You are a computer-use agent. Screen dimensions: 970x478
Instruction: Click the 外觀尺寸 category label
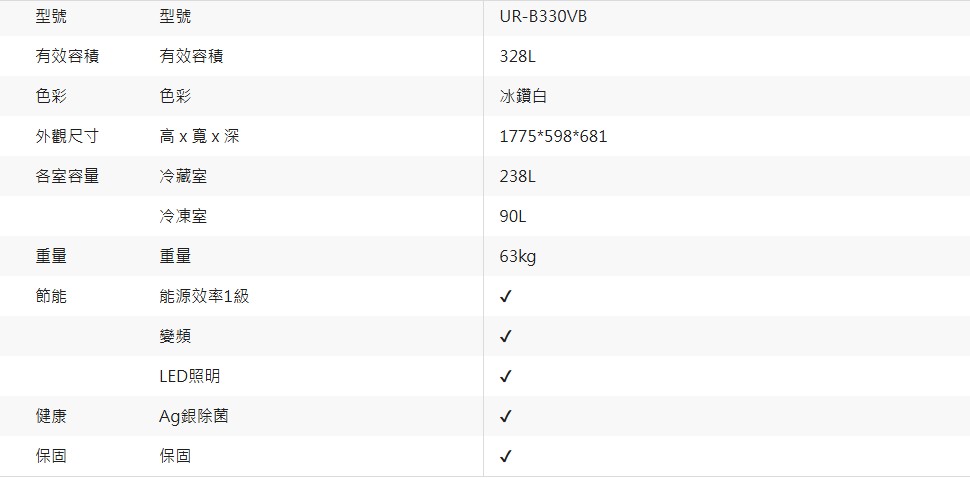coord(67,137)
